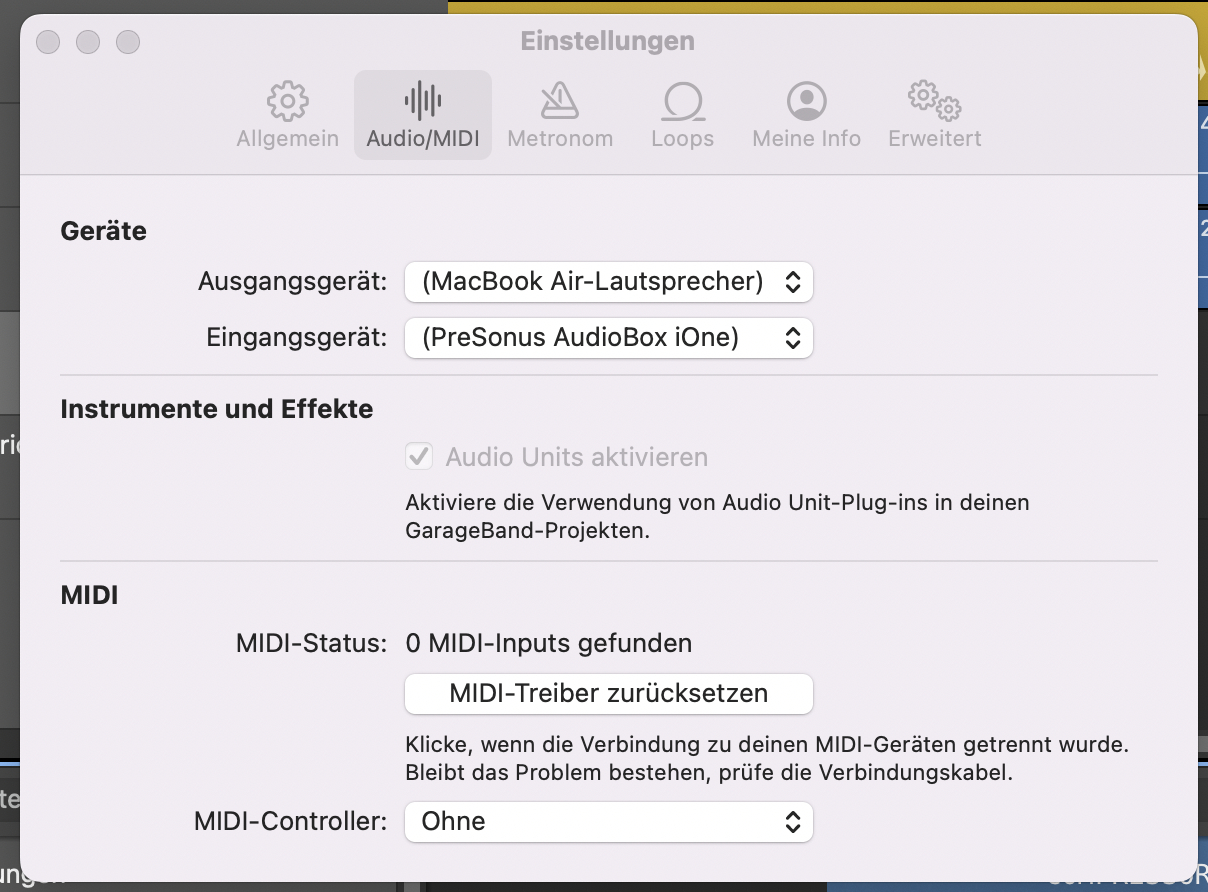The height and width of the screenshot is (892, 1208).
Task: Close the Einstellungen window
Action: (48, 42)
